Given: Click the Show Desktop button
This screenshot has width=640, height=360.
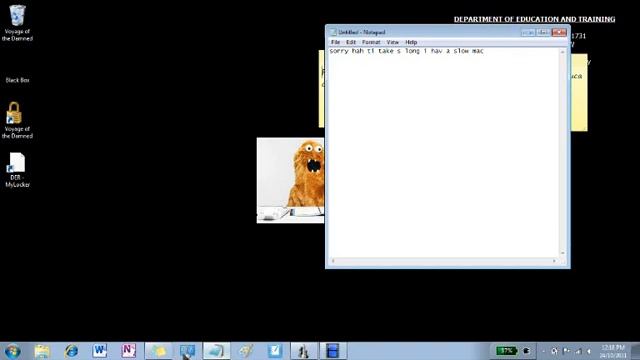Looking at the screenshot, I should [636, 351].
